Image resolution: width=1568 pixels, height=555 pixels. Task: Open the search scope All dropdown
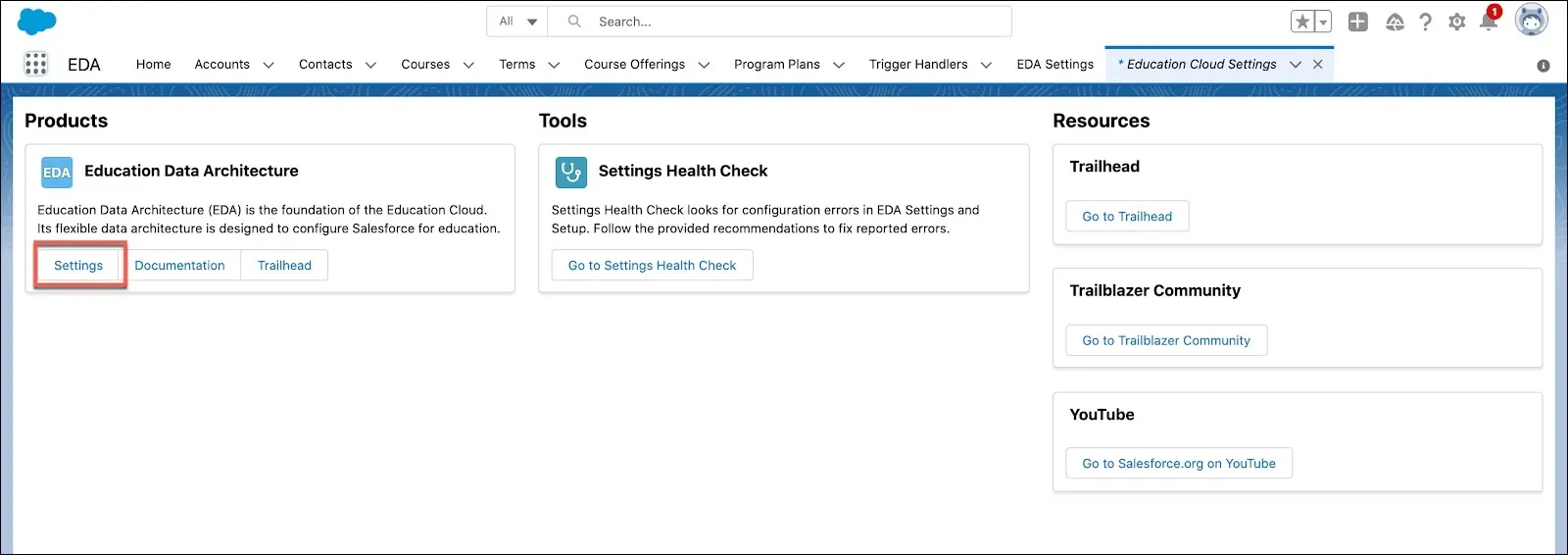[x=518, y=21]
